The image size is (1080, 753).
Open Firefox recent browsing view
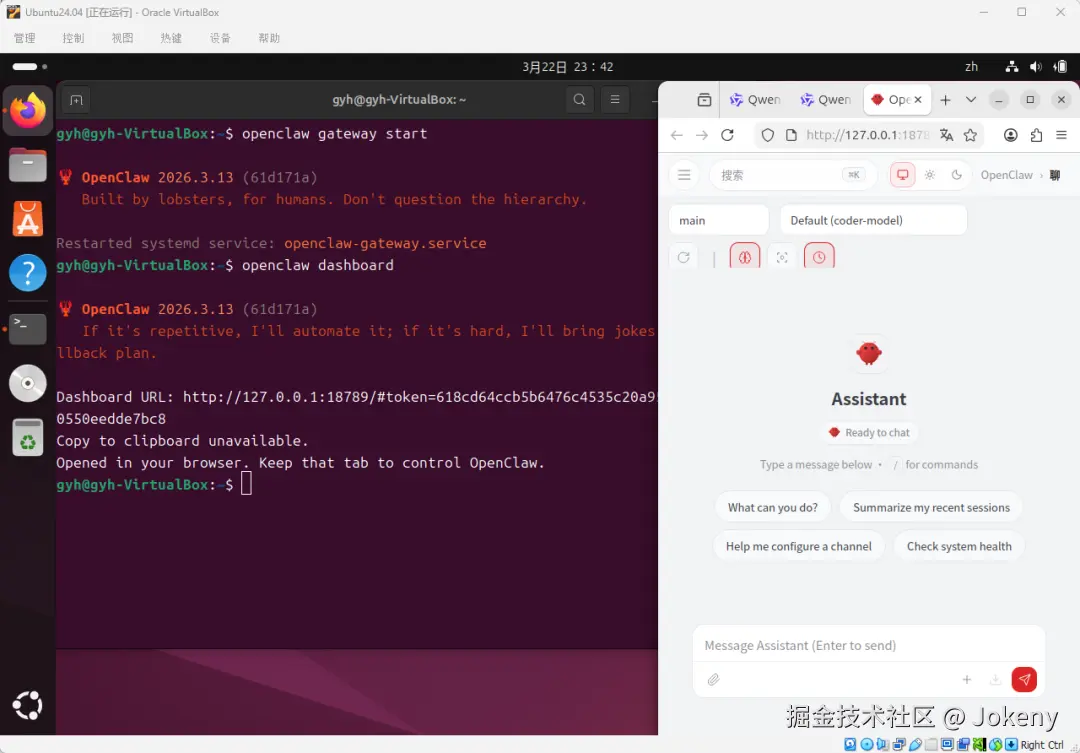point(704,100)
